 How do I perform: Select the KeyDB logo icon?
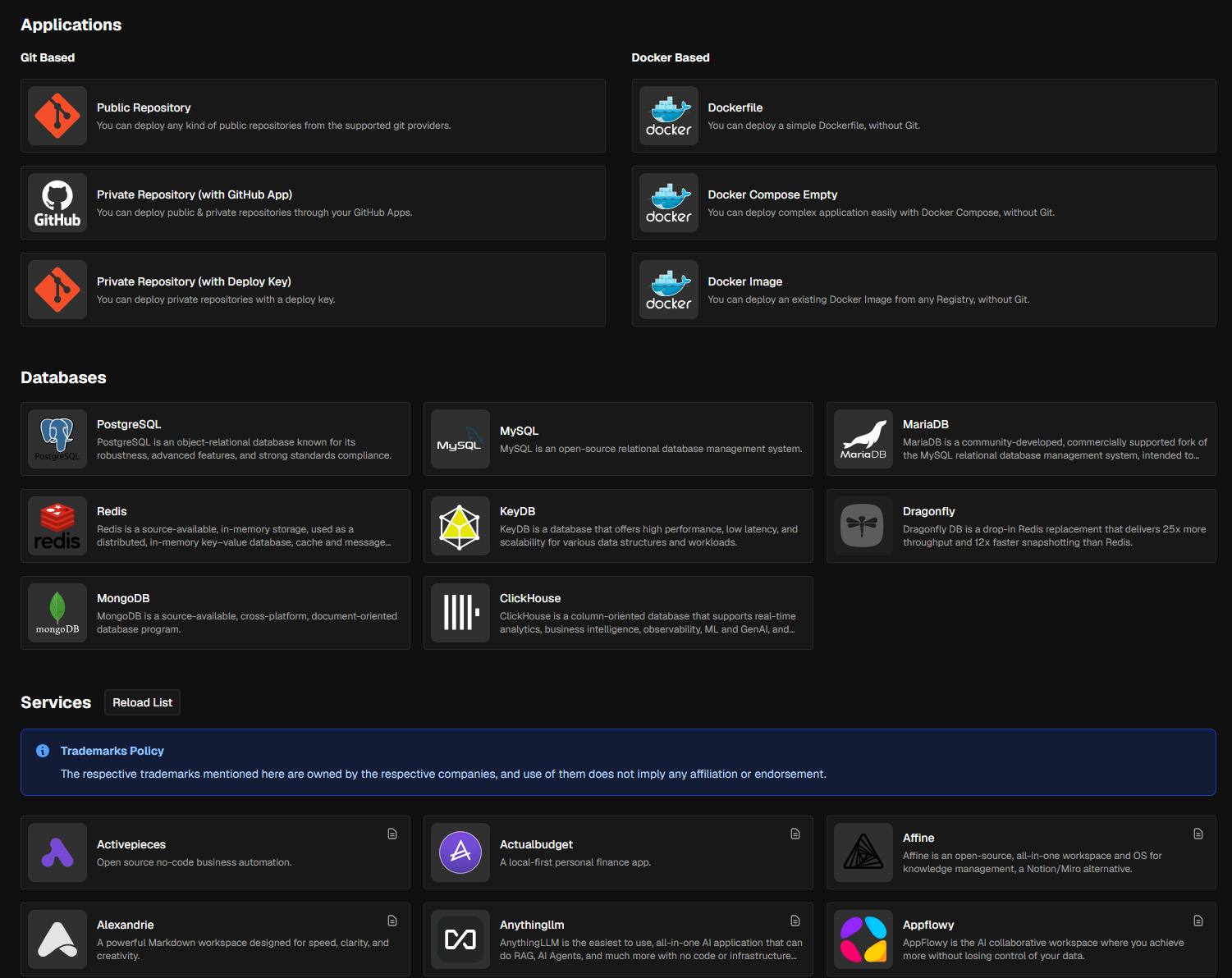pos(460,526)
